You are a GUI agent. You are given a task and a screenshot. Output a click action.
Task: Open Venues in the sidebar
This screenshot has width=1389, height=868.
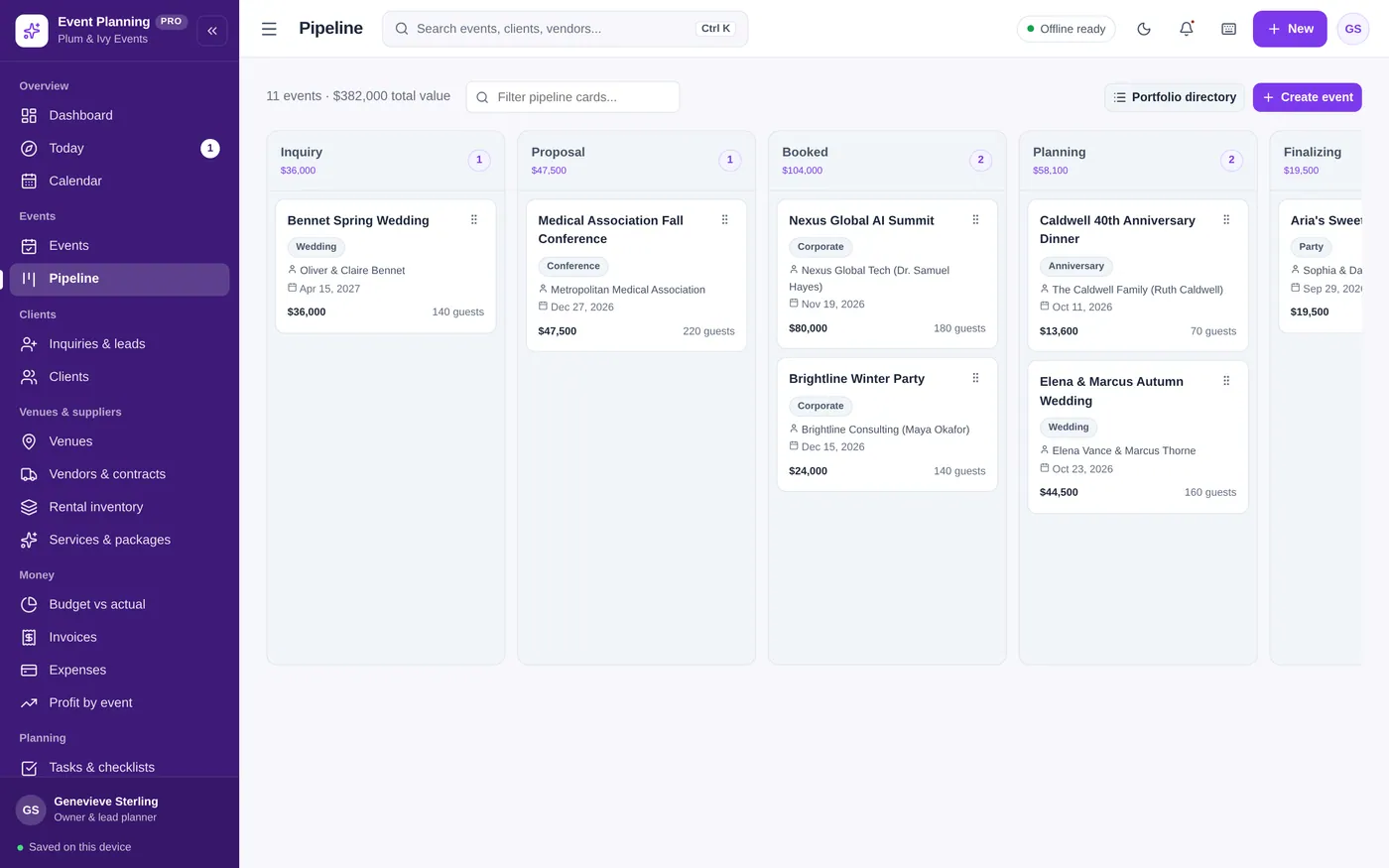click(x=119, y=441)
